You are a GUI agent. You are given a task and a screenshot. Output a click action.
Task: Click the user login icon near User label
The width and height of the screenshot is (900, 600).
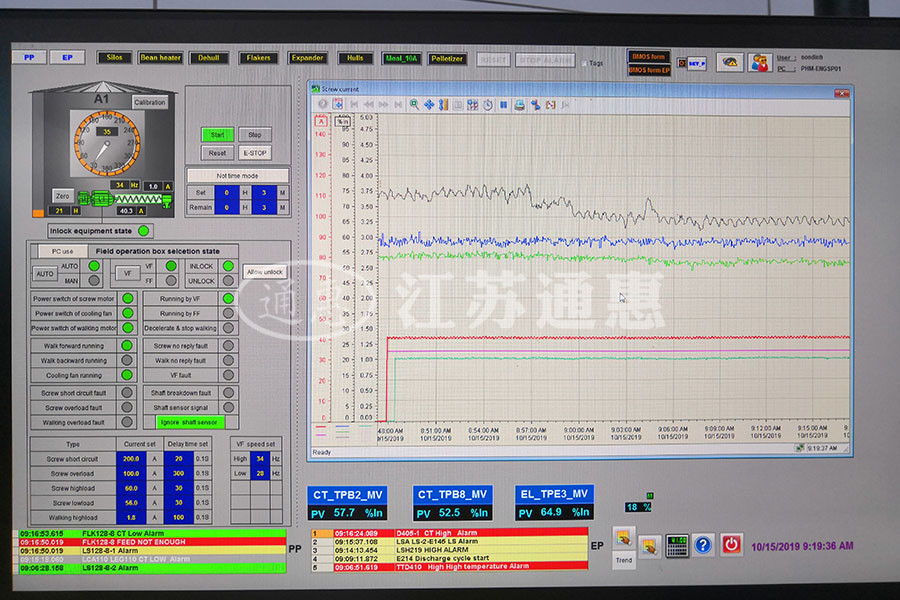click(759, 62)
